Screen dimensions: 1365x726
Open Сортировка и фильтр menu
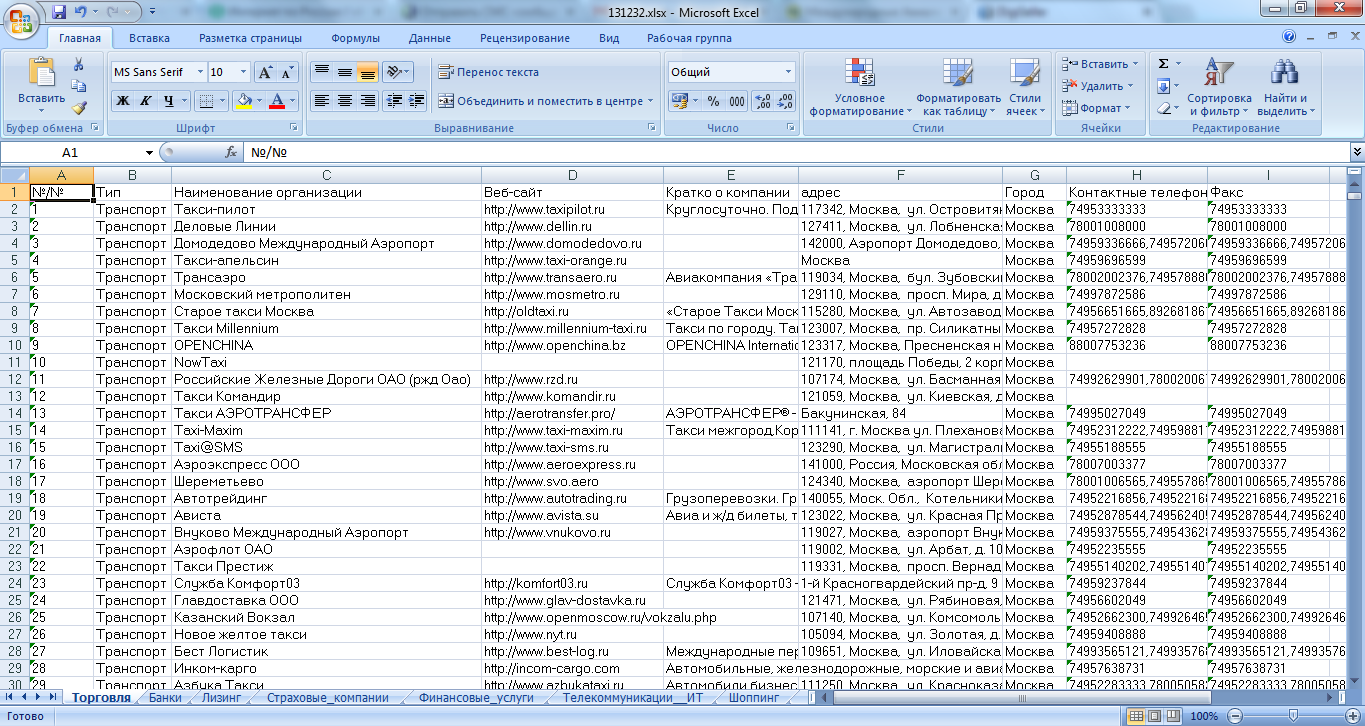tap(1219, 87)
